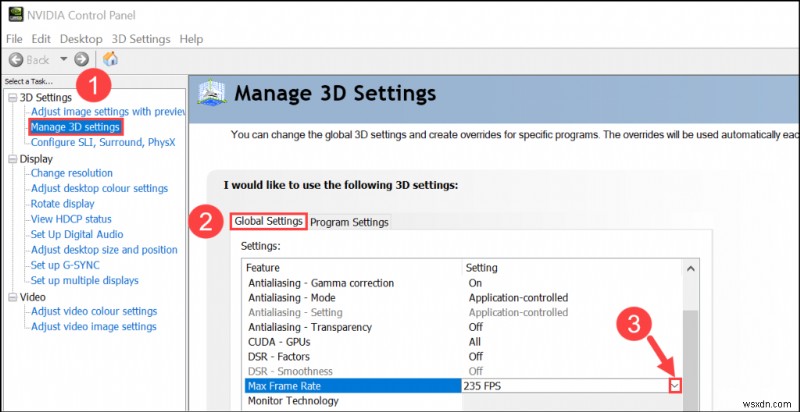Open the File menu
The height and width of the screenshot is (412, 800).
pos(15,39)
